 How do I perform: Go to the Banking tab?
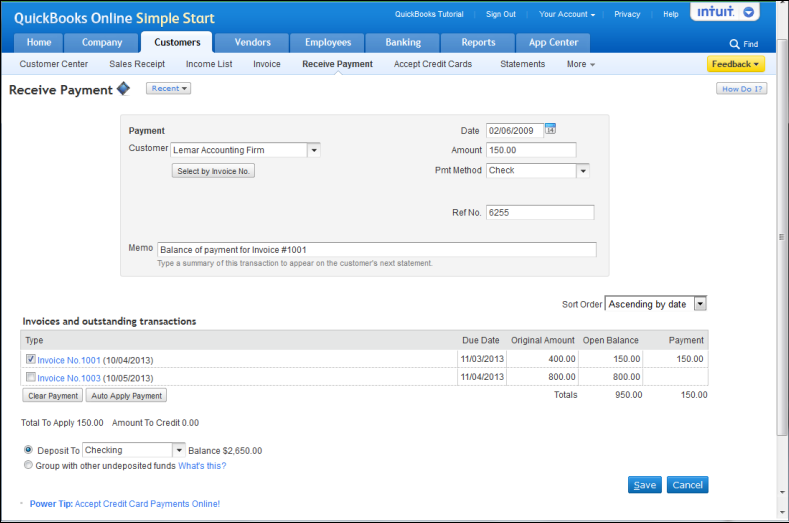403,43
